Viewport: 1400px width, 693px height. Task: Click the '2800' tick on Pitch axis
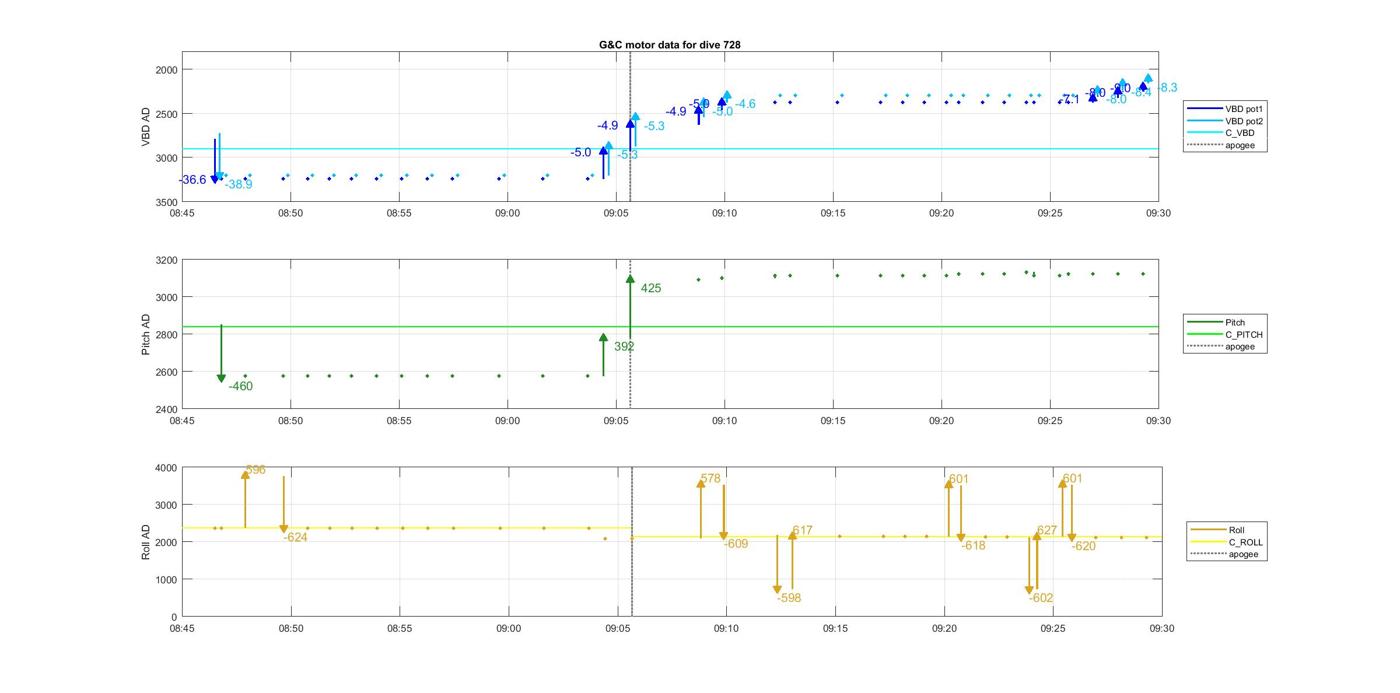pyautogui.click(x=165, y=335)
